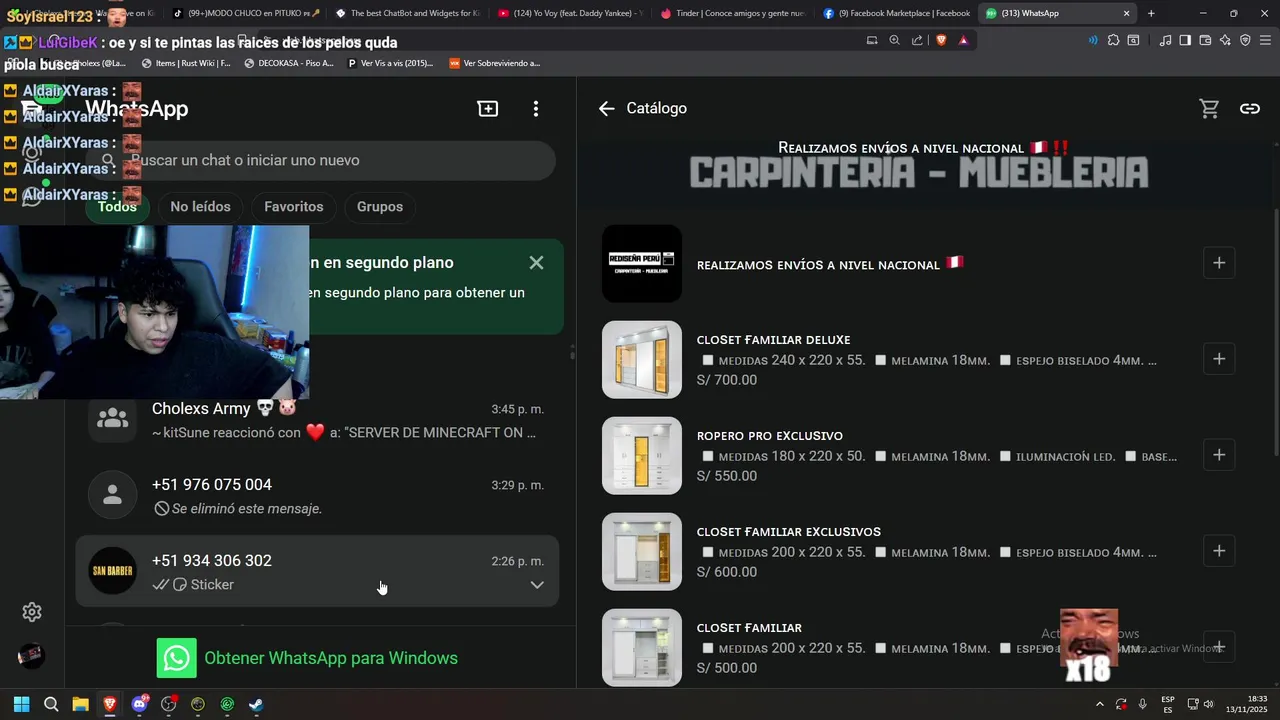Switch to Facebook Marketplace browser tab
1280x720 pixels.
coord(896,13)
